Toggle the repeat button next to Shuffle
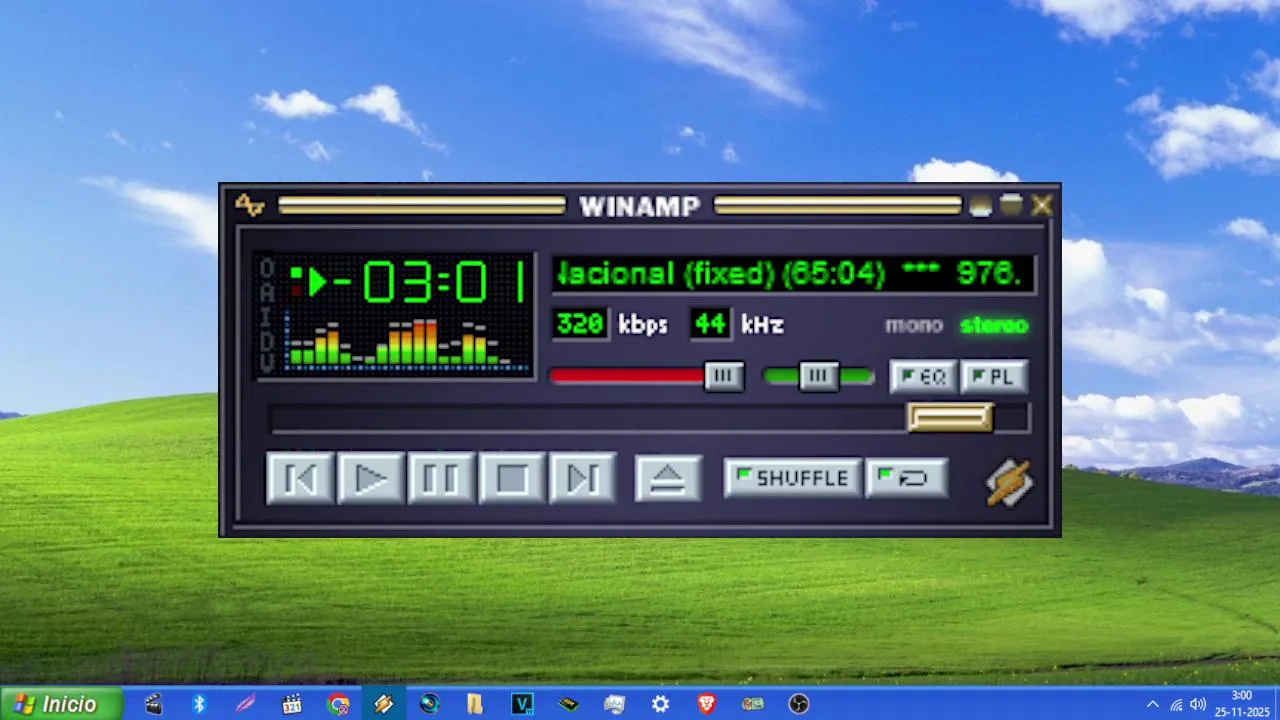1280x720 pixels. 906,478
